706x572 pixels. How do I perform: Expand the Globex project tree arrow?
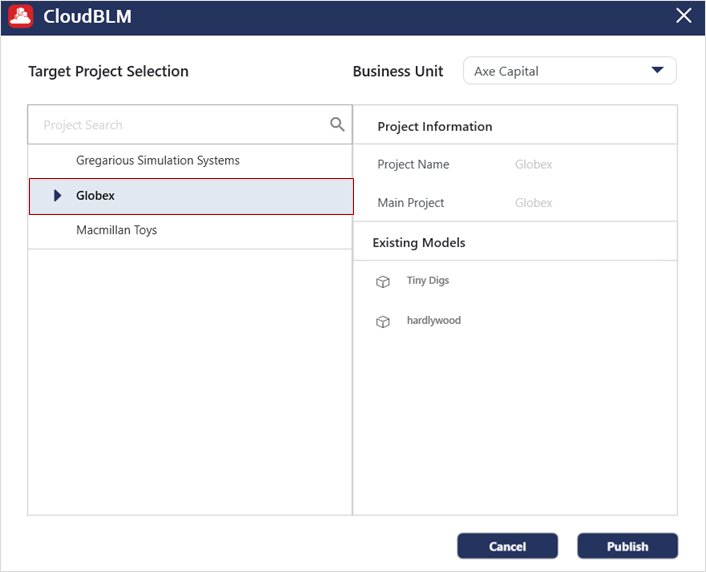(57, 195)
